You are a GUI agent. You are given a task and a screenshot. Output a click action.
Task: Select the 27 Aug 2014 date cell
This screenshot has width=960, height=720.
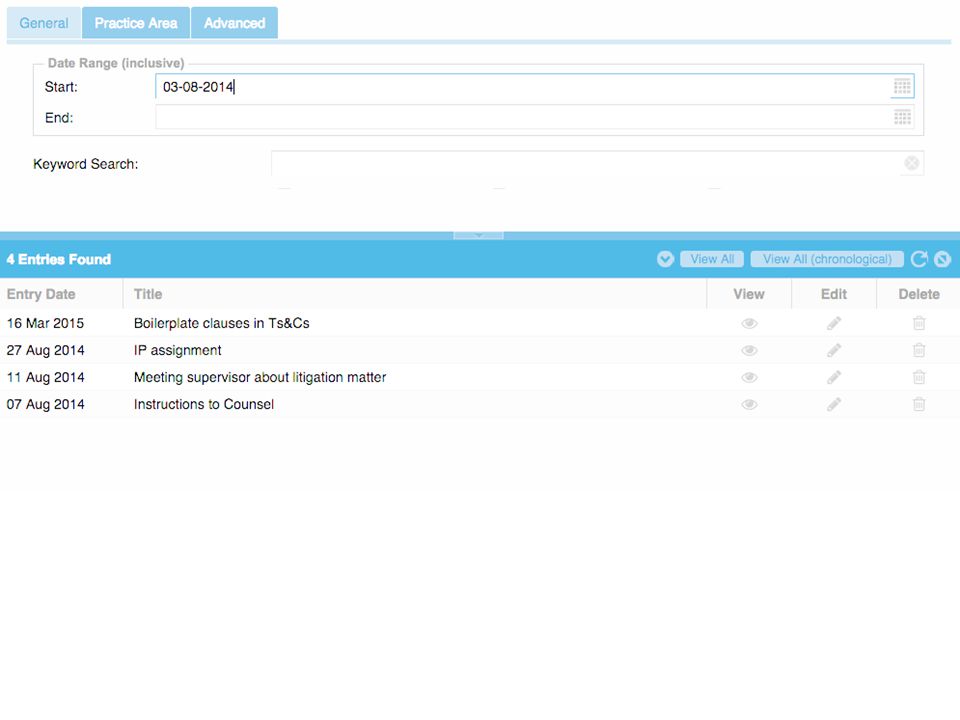pyautogui.click(x=45, y=350)
